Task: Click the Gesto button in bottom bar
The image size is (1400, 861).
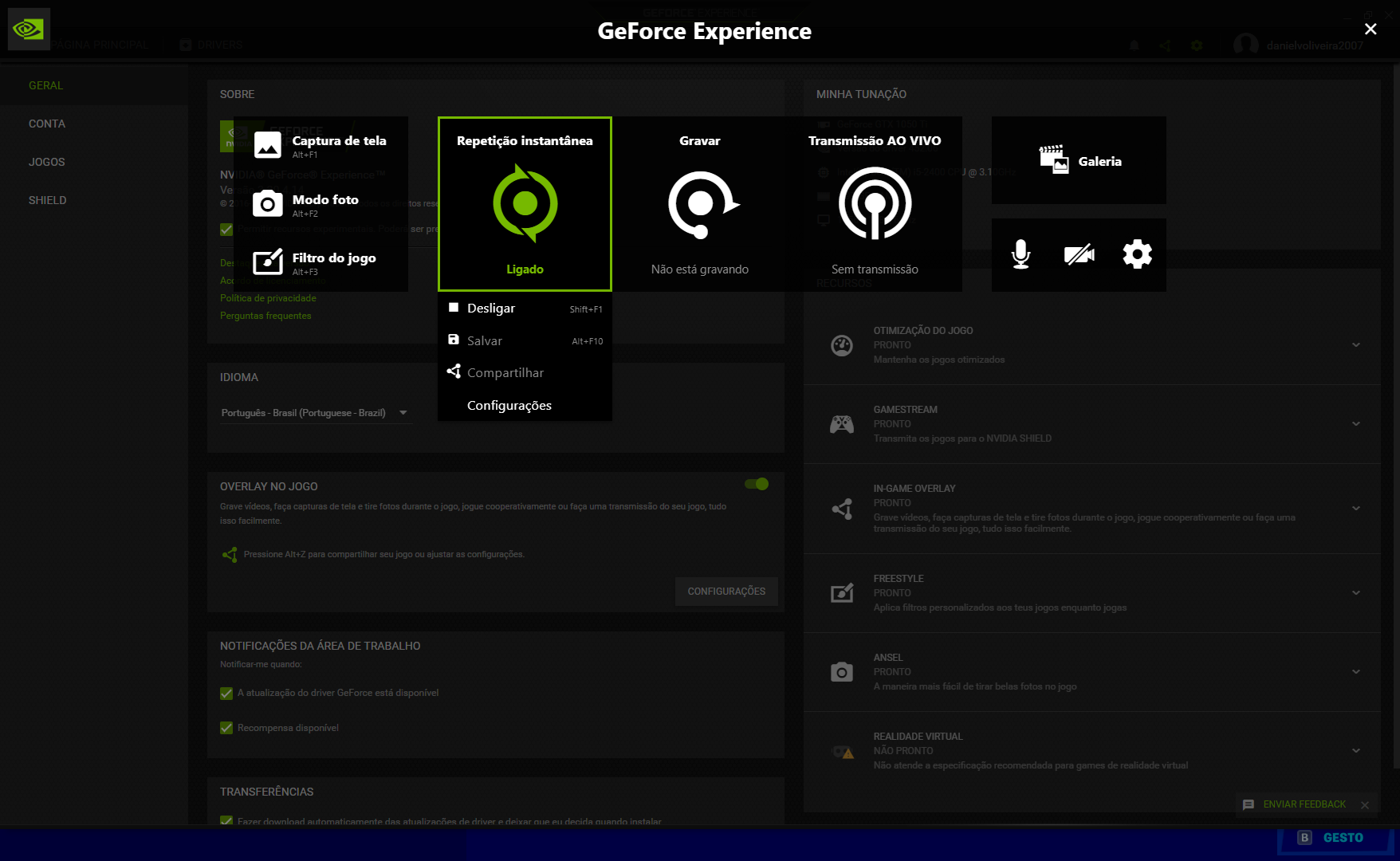Action: [1335, 839]
